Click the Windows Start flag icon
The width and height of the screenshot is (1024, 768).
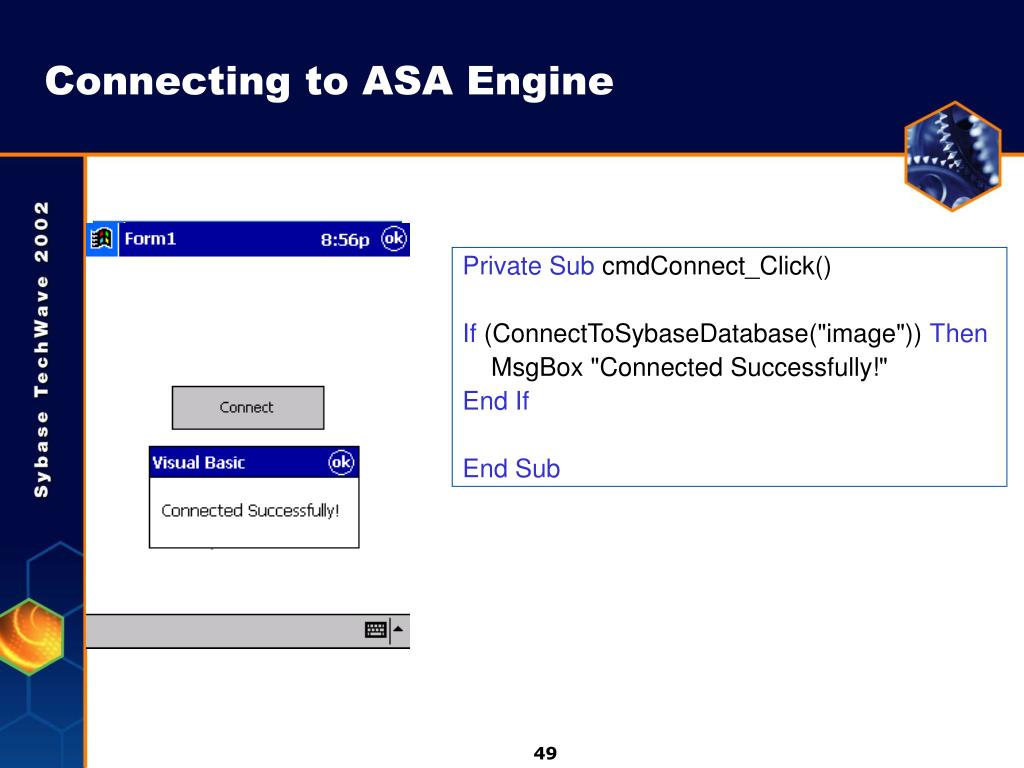pos(102,239)
